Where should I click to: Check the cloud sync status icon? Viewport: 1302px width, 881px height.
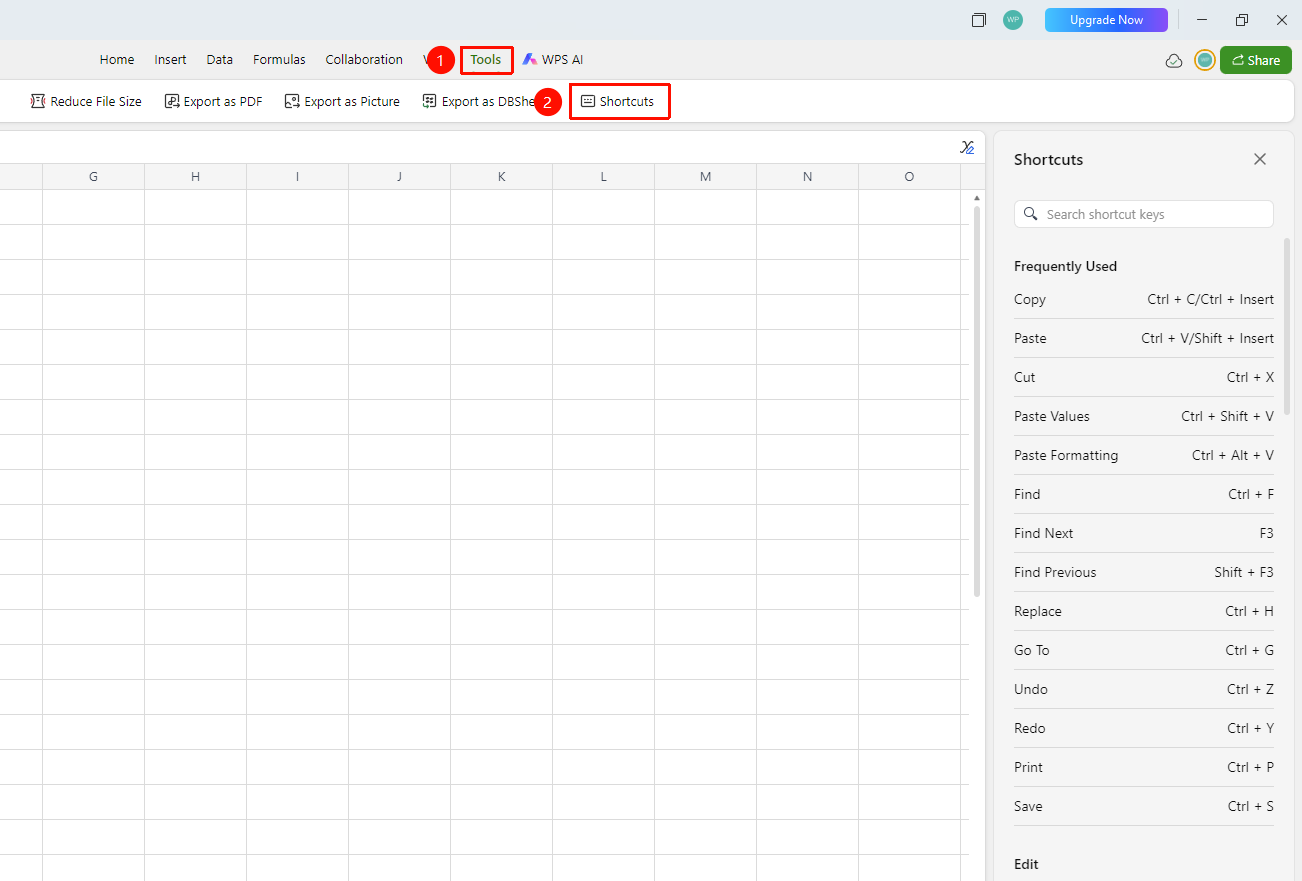[x=1174, y=61]
